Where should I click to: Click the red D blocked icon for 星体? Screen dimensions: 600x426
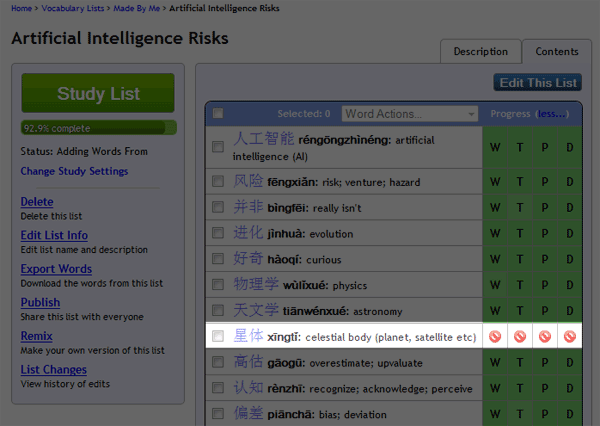[x=570, y=337]
